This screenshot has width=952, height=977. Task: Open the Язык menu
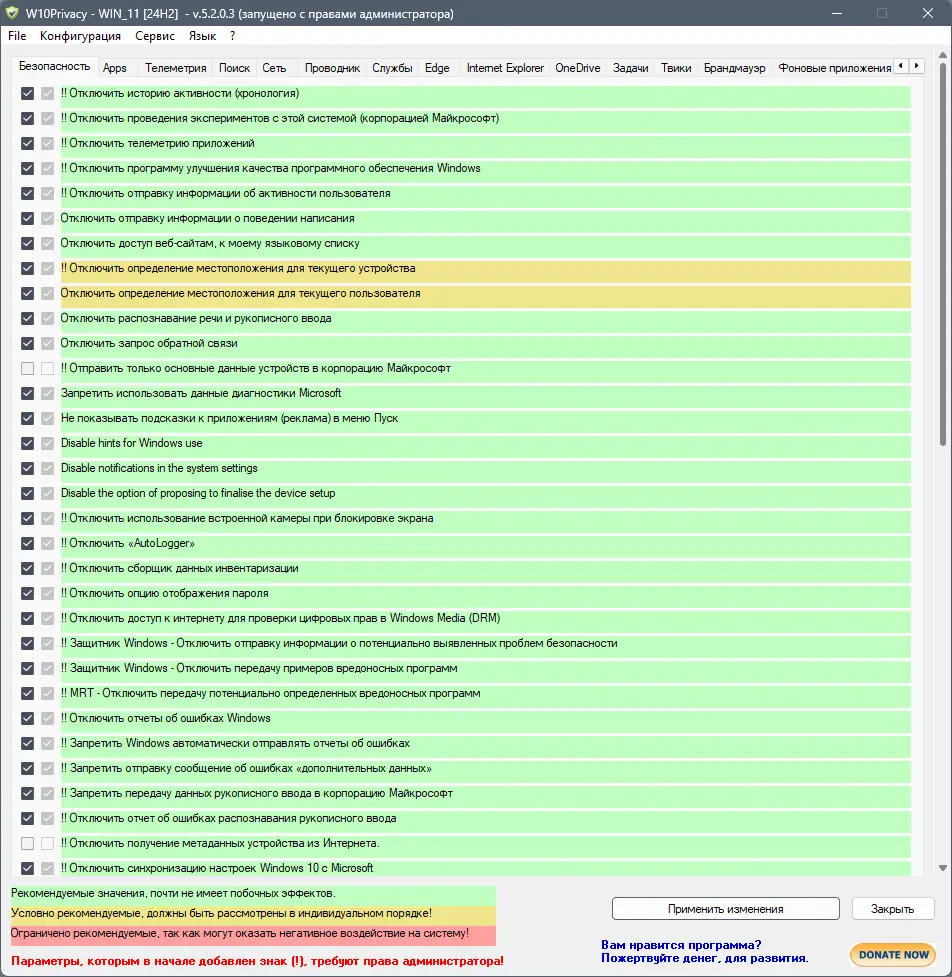click(x=202, y=36)
